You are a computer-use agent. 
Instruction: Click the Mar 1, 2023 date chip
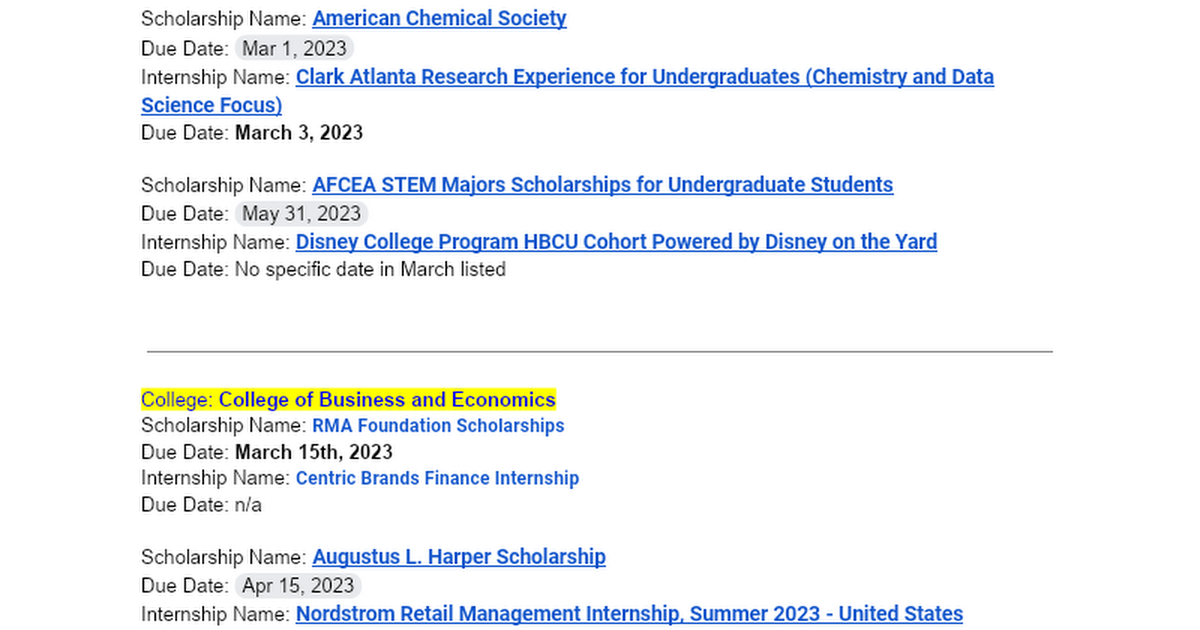(294, 48)
